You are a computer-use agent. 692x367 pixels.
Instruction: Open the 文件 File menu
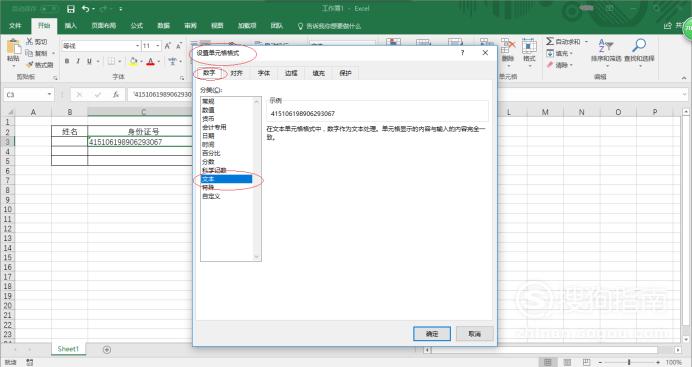(15, 26)
